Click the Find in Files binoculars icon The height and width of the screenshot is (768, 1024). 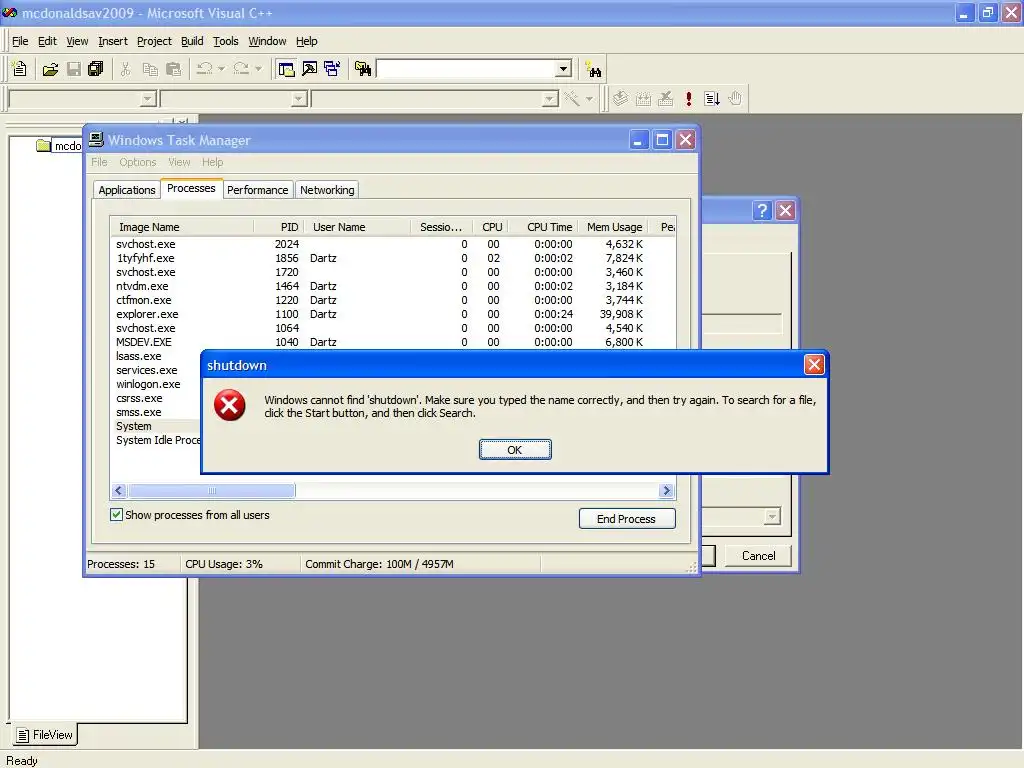point(363,69)
